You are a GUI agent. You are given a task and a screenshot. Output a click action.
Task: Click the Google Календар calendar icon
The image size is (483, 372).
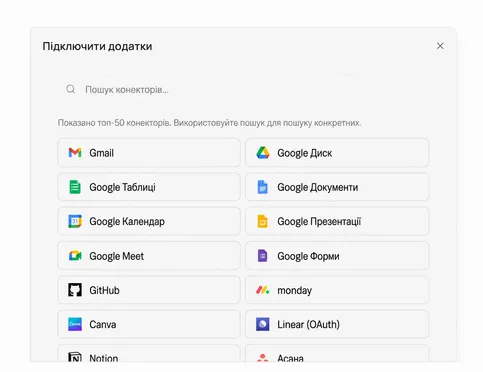click(75, 221)
